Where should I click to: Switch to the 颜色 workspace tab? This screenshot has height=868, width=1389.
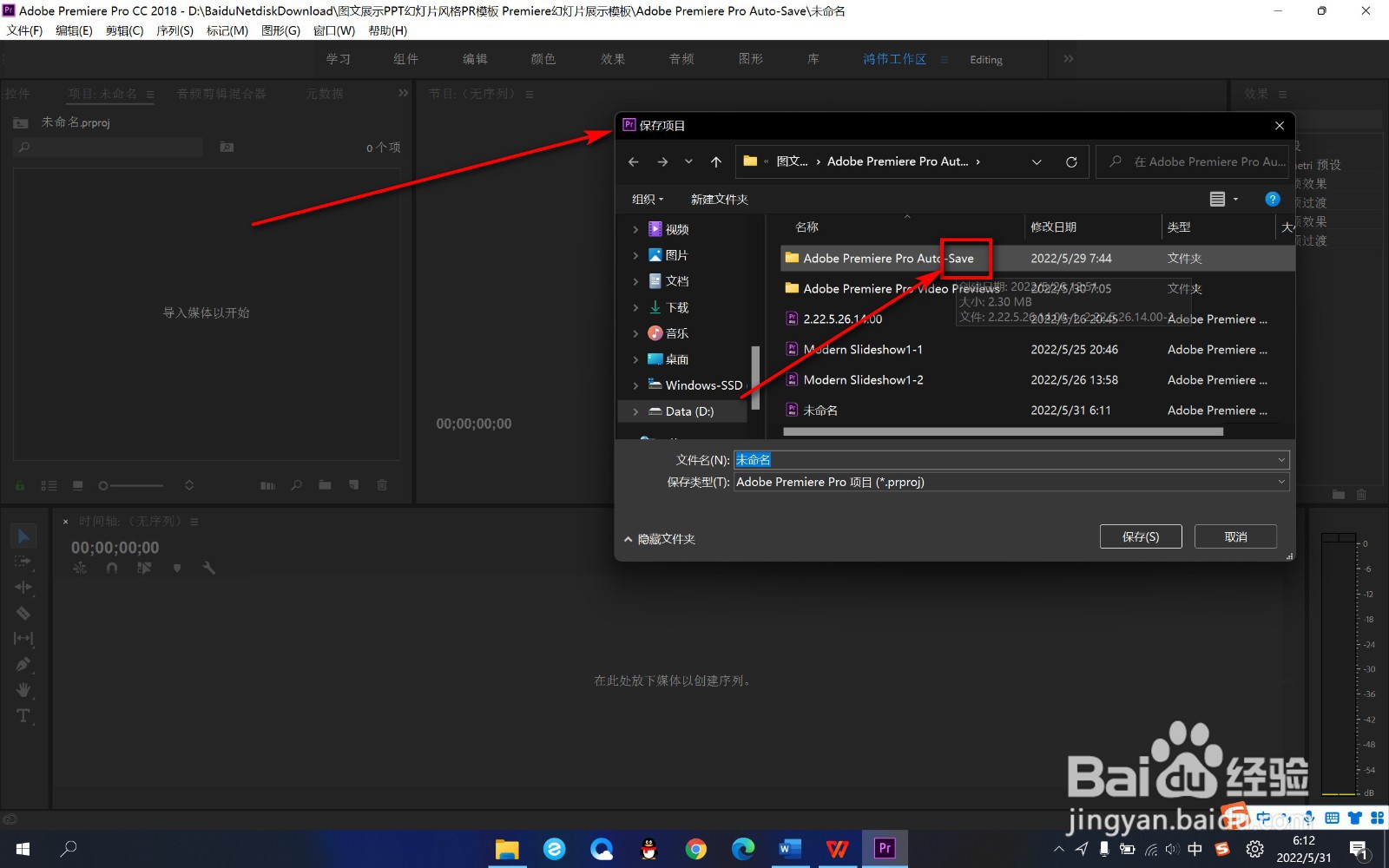tap(543, 59)
